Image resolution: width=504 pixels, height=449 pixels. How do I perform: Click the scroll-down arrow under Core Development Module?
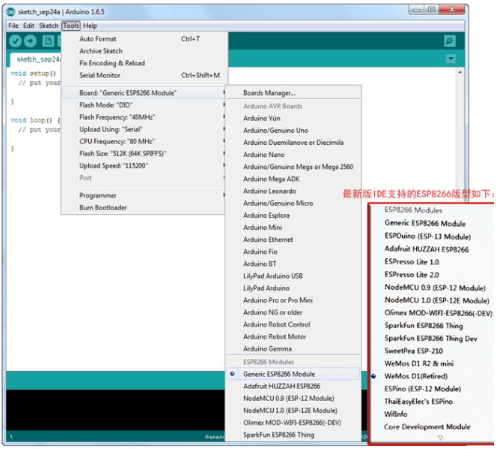point(440,437)
